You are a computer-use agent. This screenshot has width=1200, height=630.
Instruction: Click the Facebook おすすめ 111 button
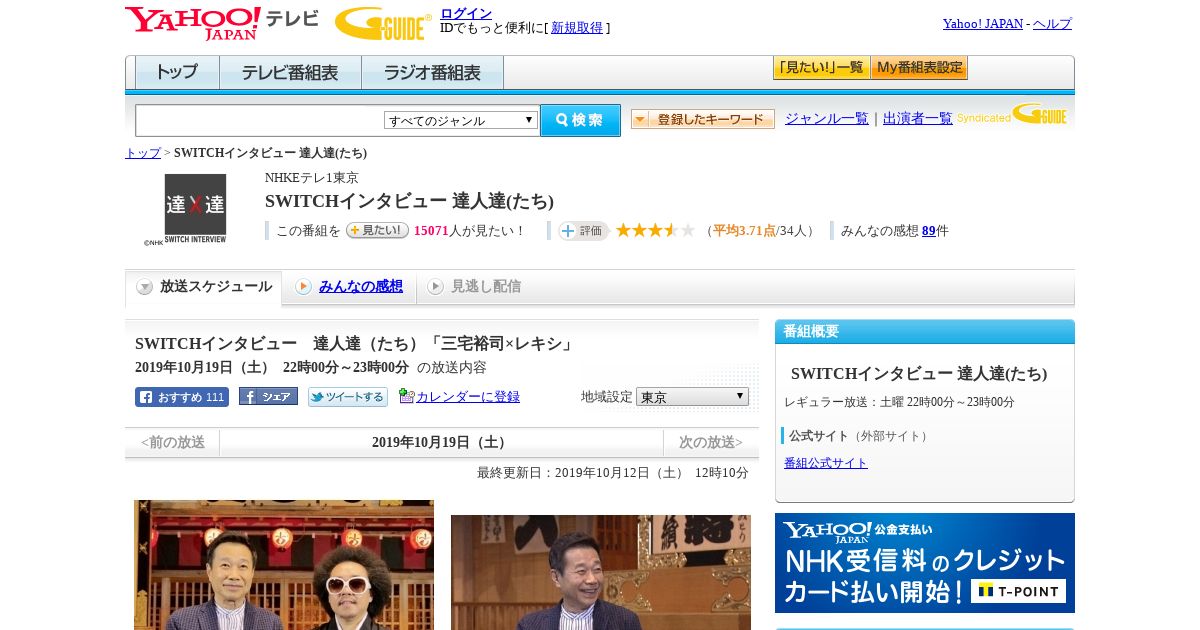tap(182, 397)
